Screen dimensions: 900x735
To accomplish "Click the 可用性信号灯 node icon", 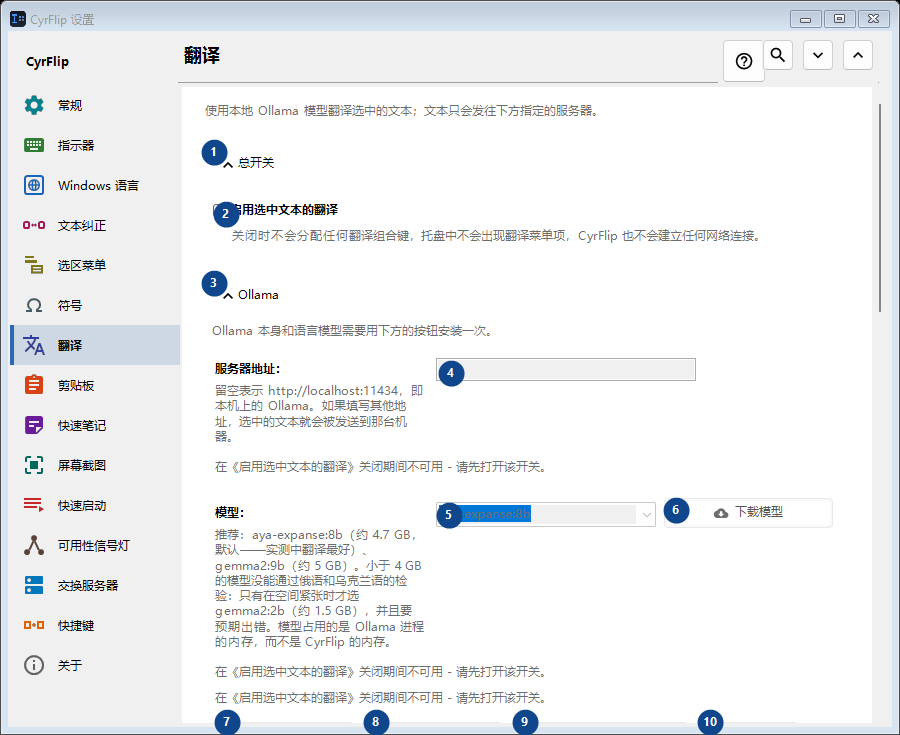I will [x=34, y=545].
